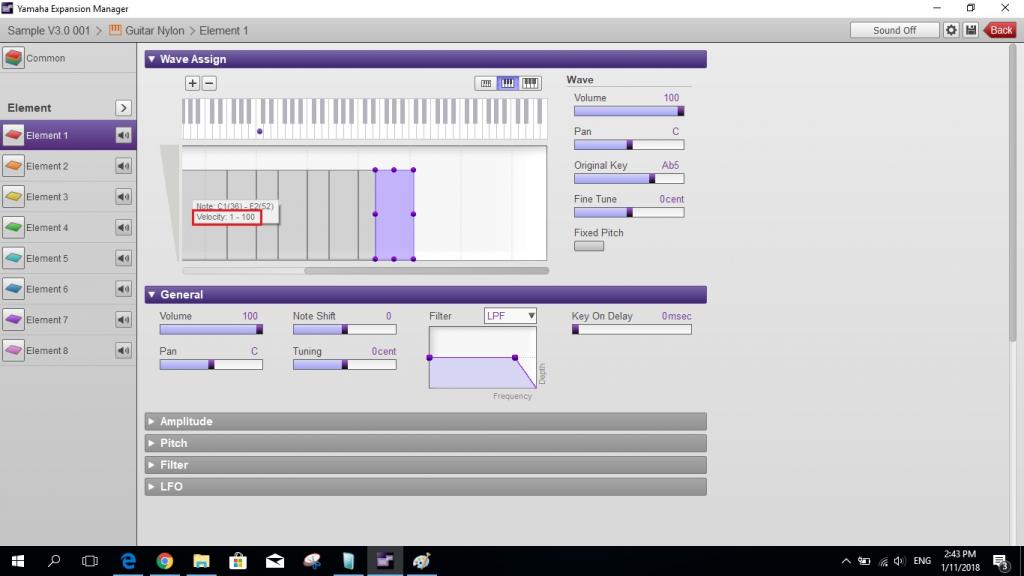The height and width of the screenshot is (576, 1024).
Task: Adjust the Key On Delay slider
Action: click(x=632, y=330)
